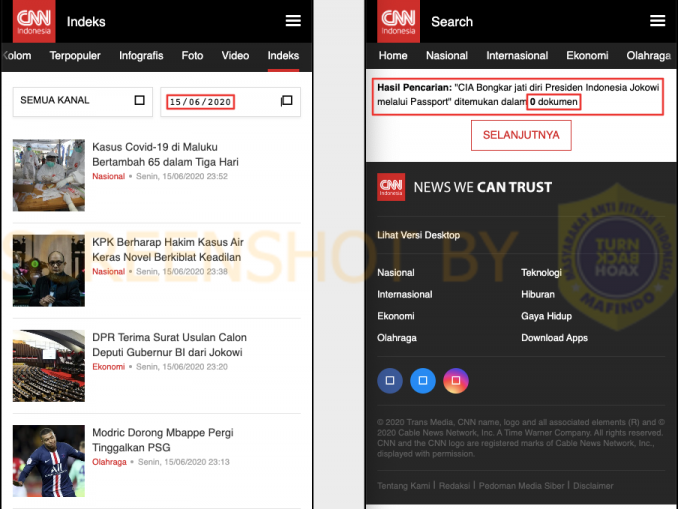Click CNN footer logo near News We Can Trust

point(391,187)
